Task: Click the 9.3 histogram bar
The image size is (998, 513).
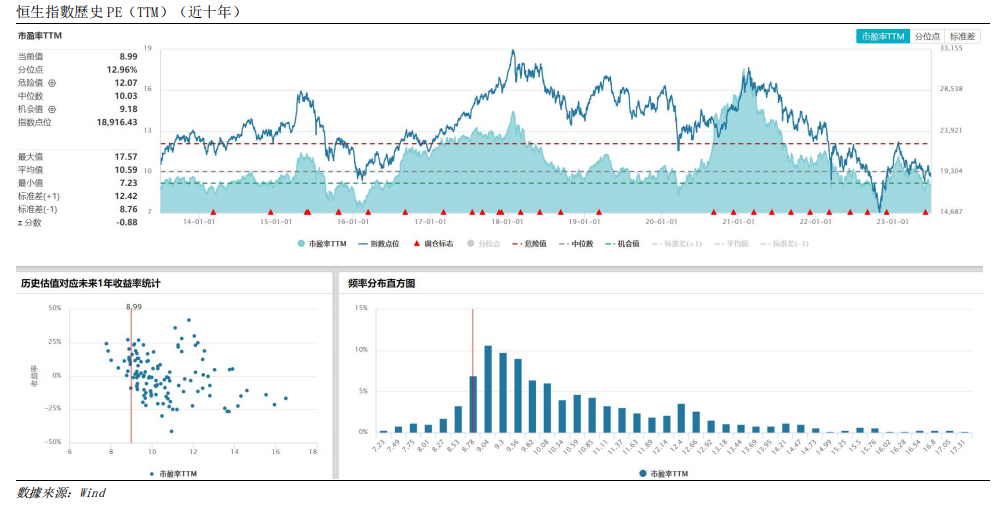Action: click(x=503, y=393)
